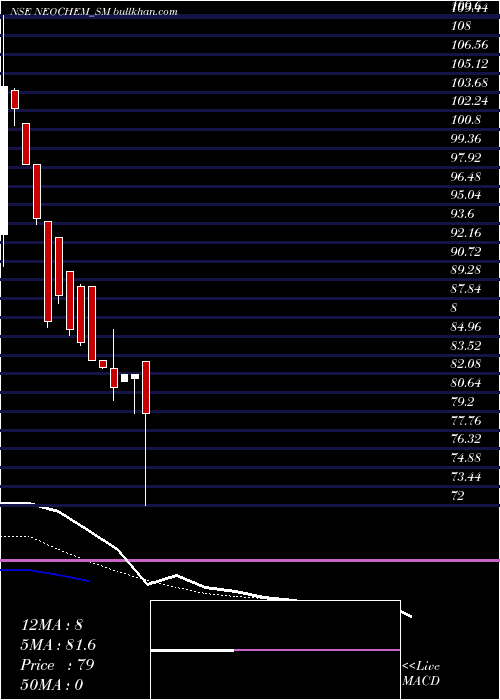Click the 103.68 price level label

tap(470, 82)
